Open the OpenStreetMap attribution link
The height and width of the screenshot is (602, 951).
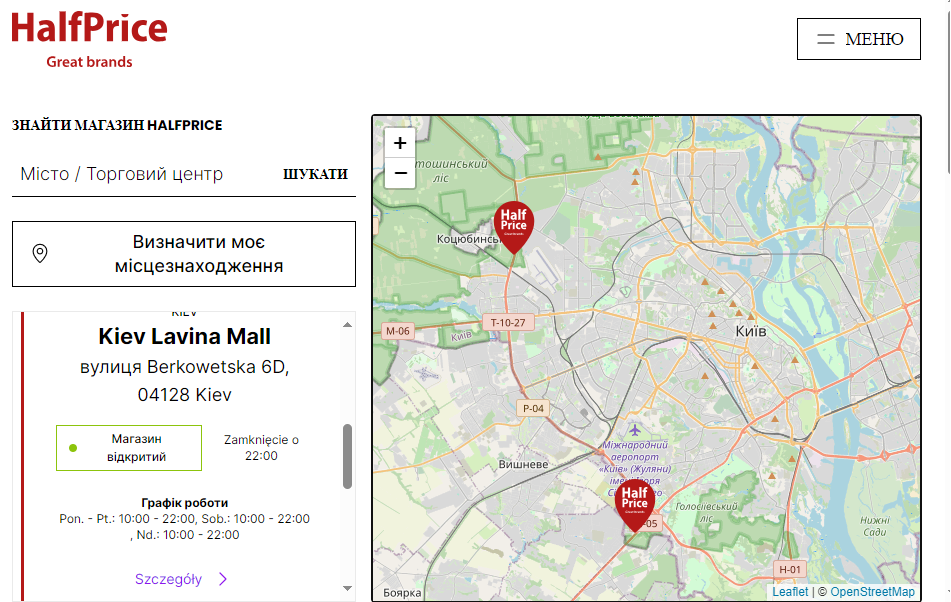872,592
